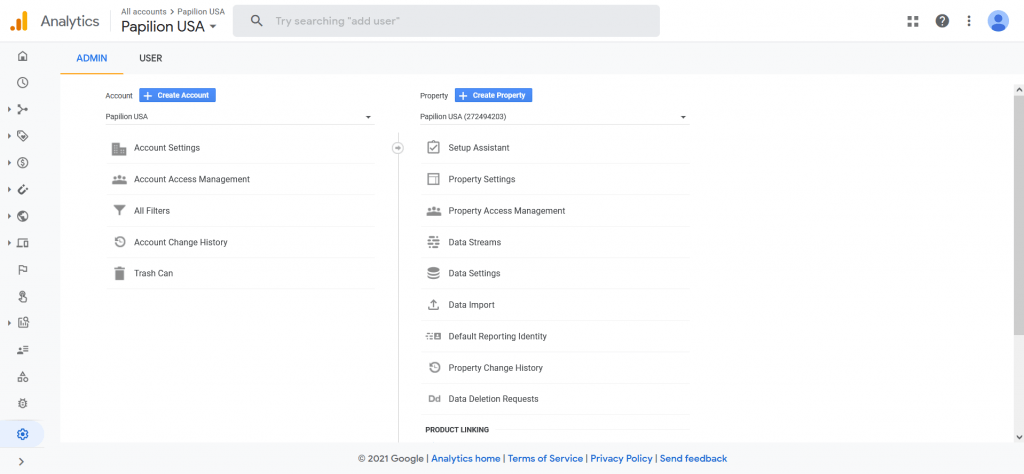
Task: Click the Setup Assistant checklist icon
Action: coord(434,148)
